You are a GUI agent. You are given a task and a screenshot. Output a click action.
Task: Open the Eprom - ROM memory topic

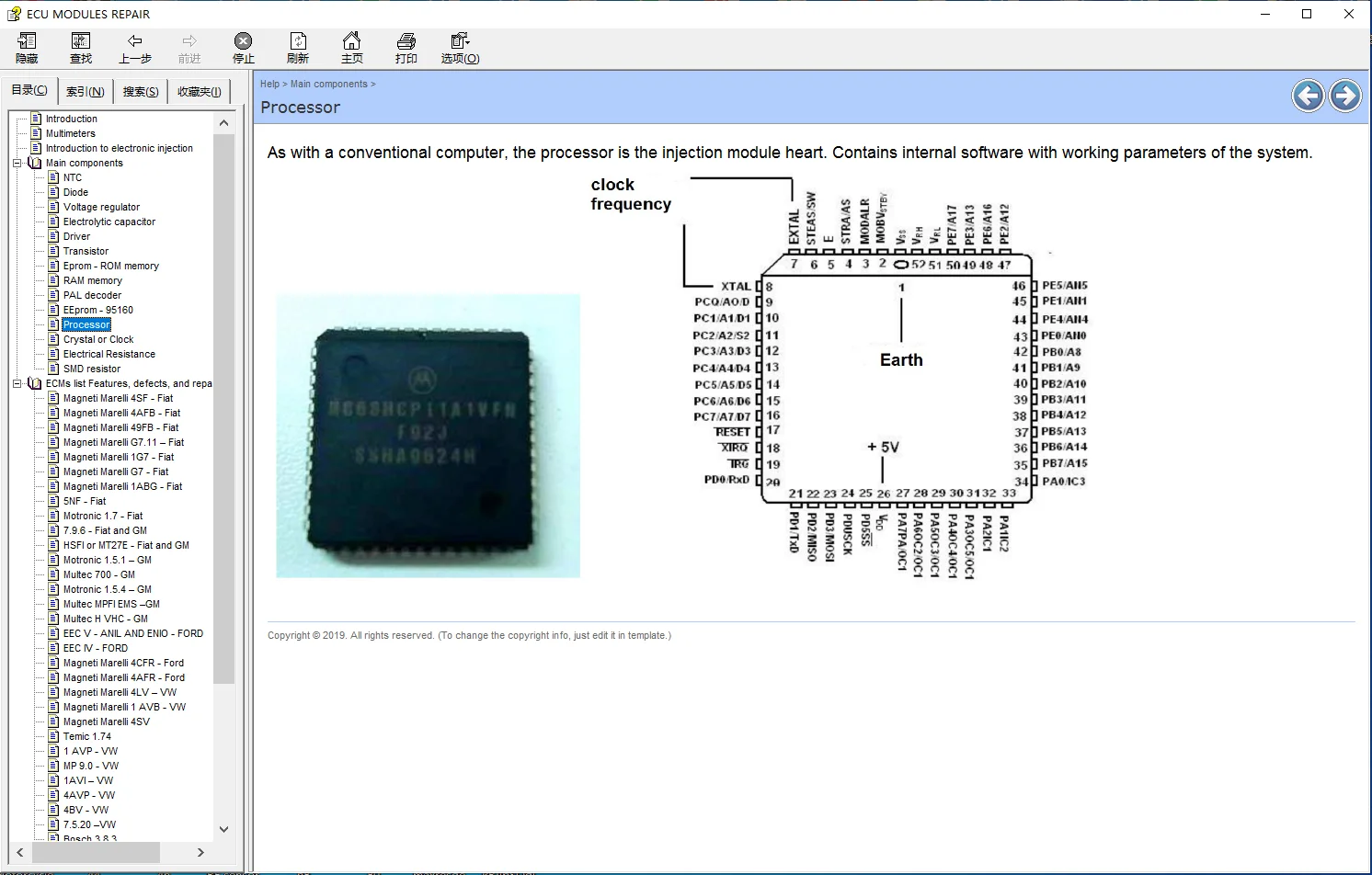coord(111,266)
